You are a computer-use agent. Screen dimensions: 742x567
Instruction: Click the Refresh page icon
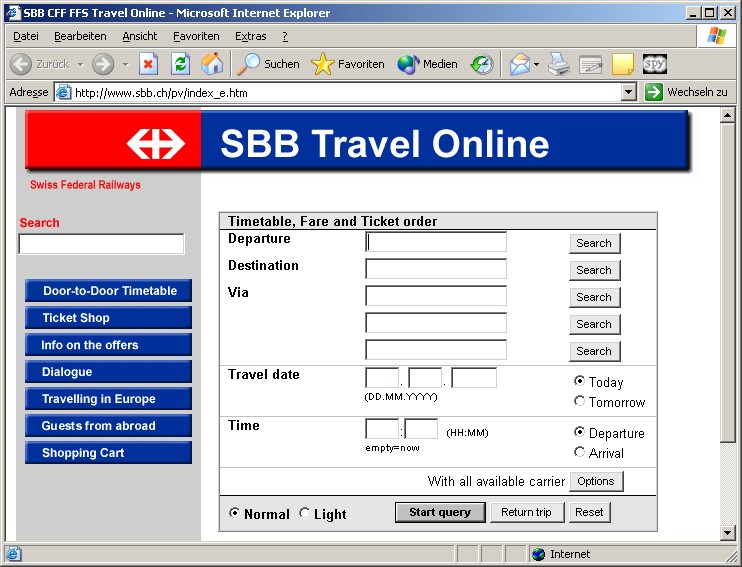coord(180,64)
